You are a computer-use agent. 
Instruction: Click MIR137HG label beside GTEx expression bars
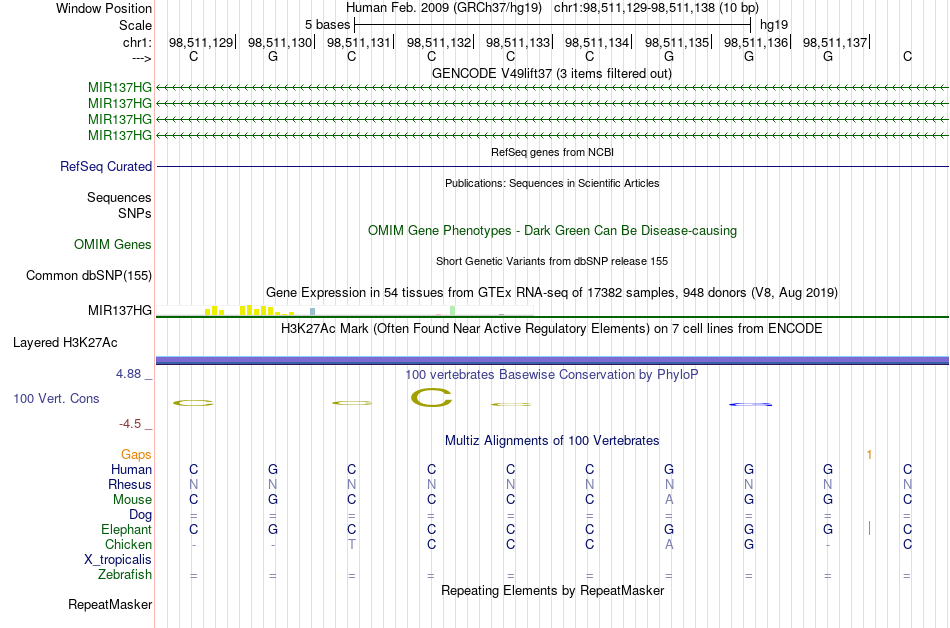pos(119,310)
